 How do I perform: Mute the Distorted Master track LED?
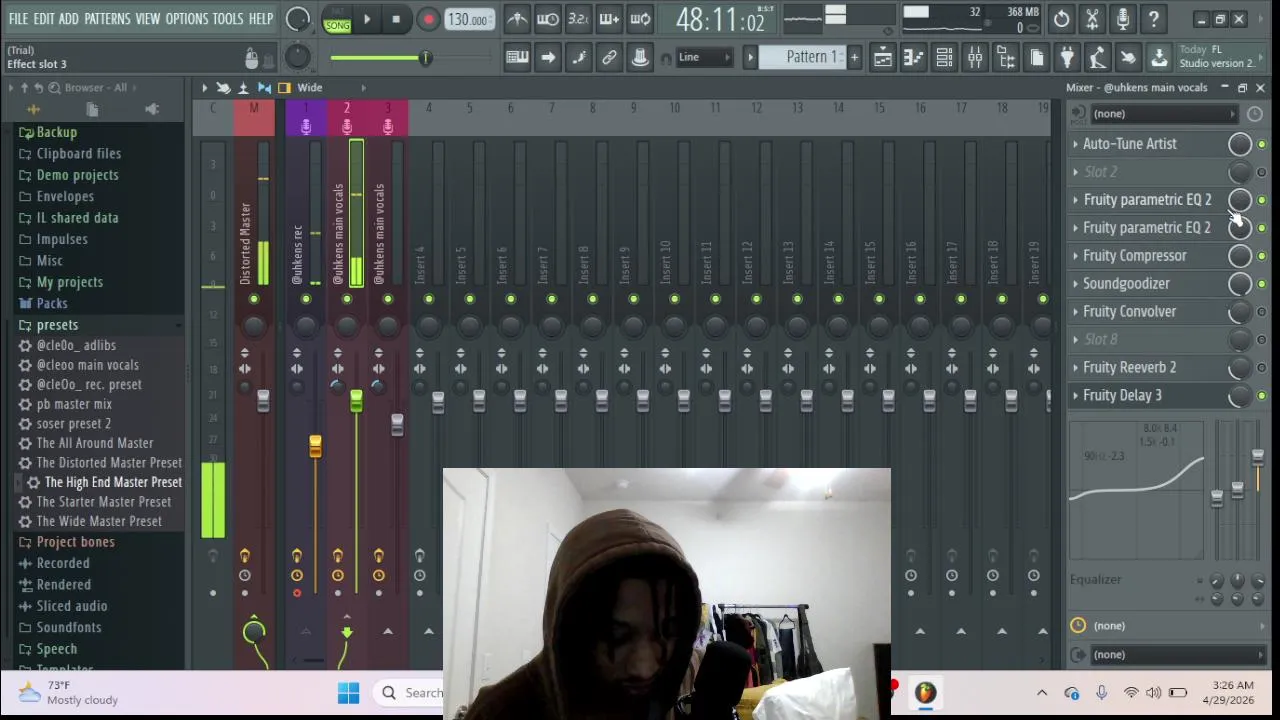[x=254, y=299]
